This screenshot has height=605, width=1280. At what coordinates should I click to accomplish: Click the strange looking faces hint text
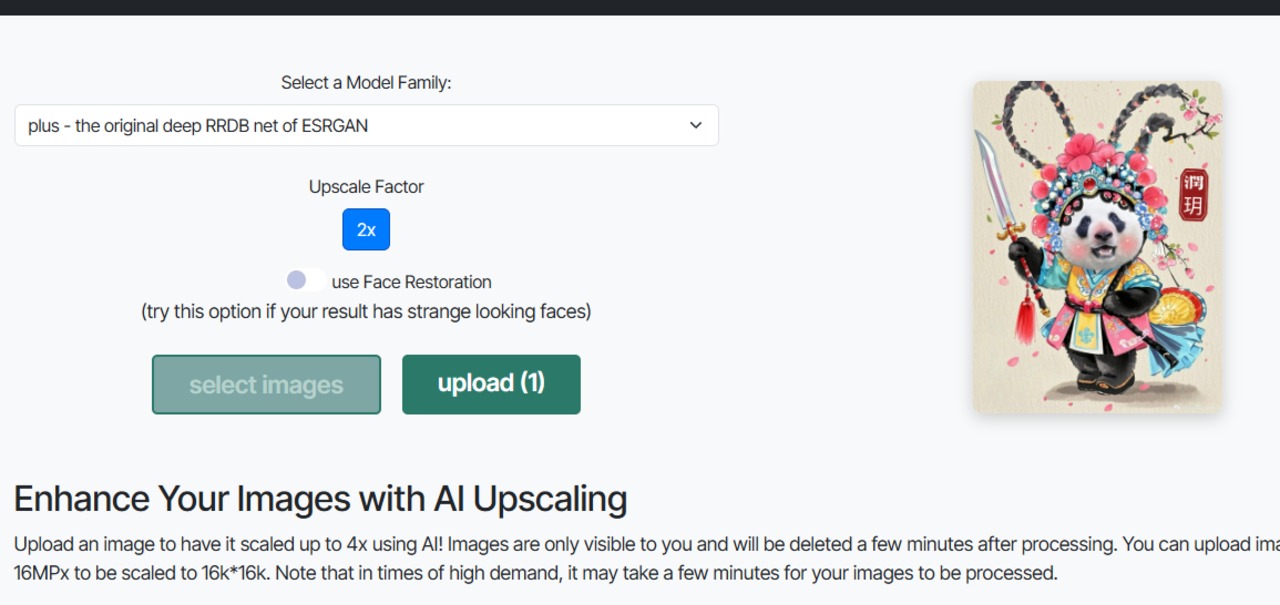[x=366, y=311]
